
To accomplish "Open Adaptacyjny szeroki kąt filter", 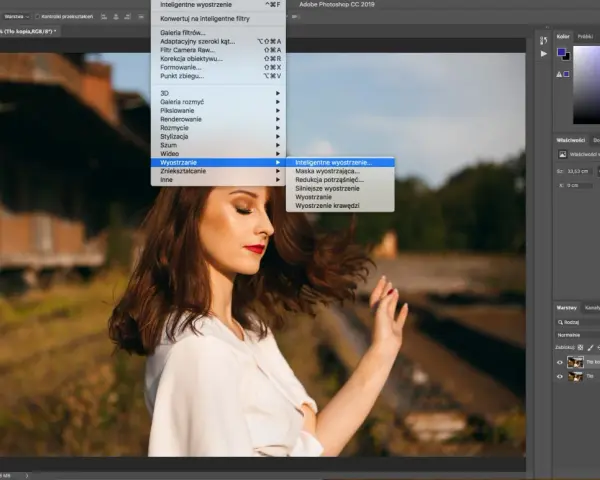I will click(x=218, y=41).
